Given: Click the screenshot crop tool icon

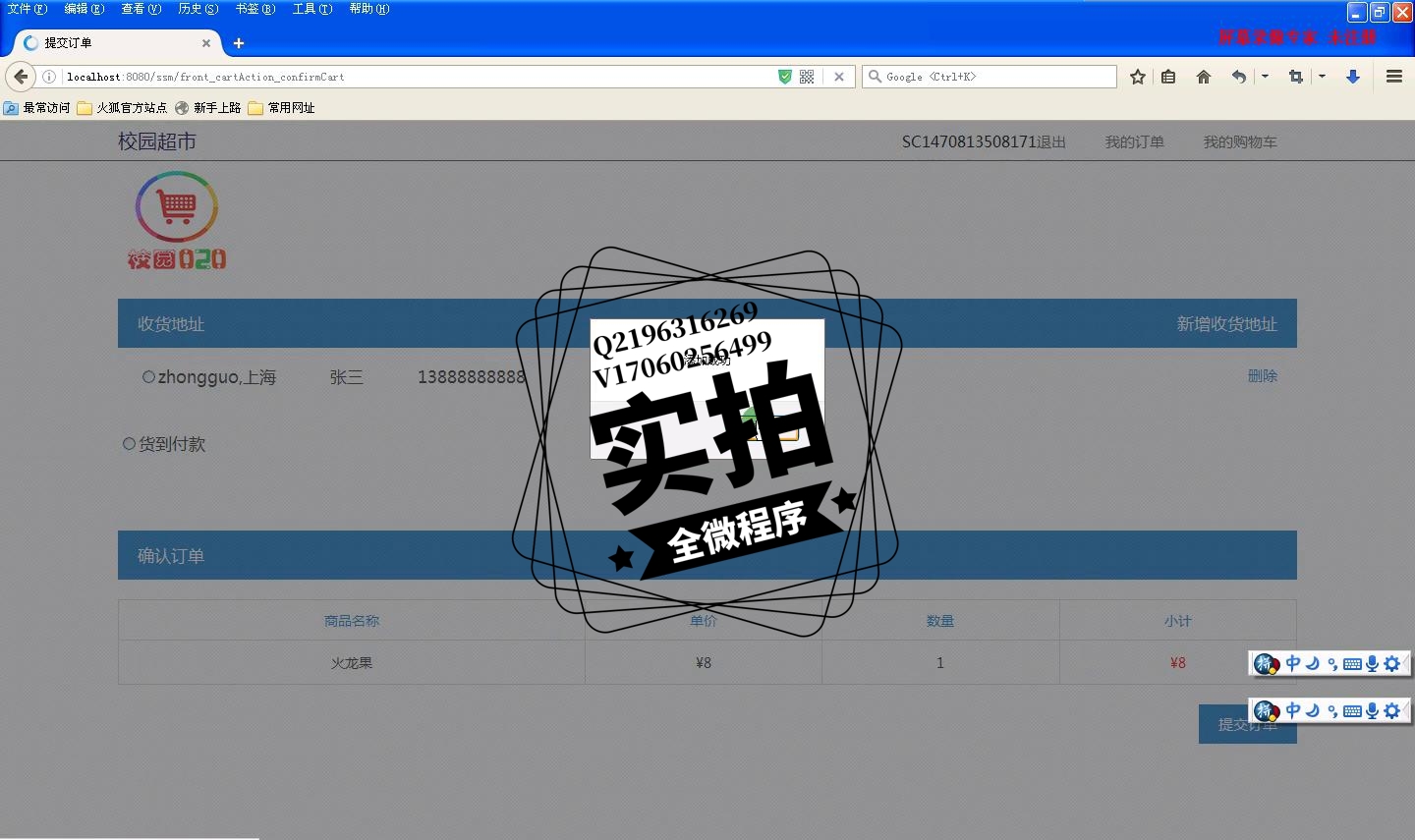Looking at the screenshot, I should 1296,77.
